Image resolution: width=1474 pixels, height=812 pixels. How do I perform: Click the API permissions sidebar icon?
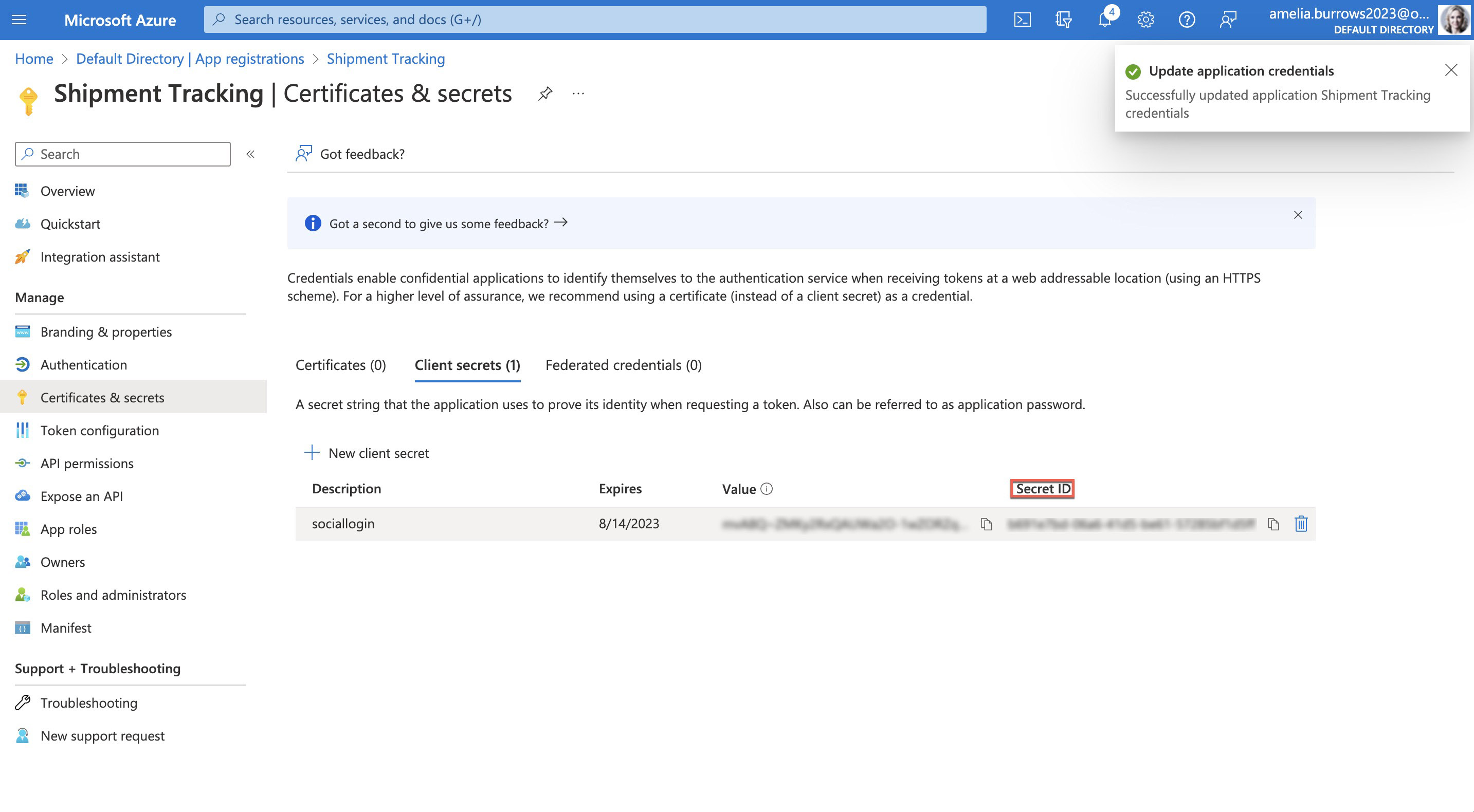pyautogui.click(x=22, y=462)
